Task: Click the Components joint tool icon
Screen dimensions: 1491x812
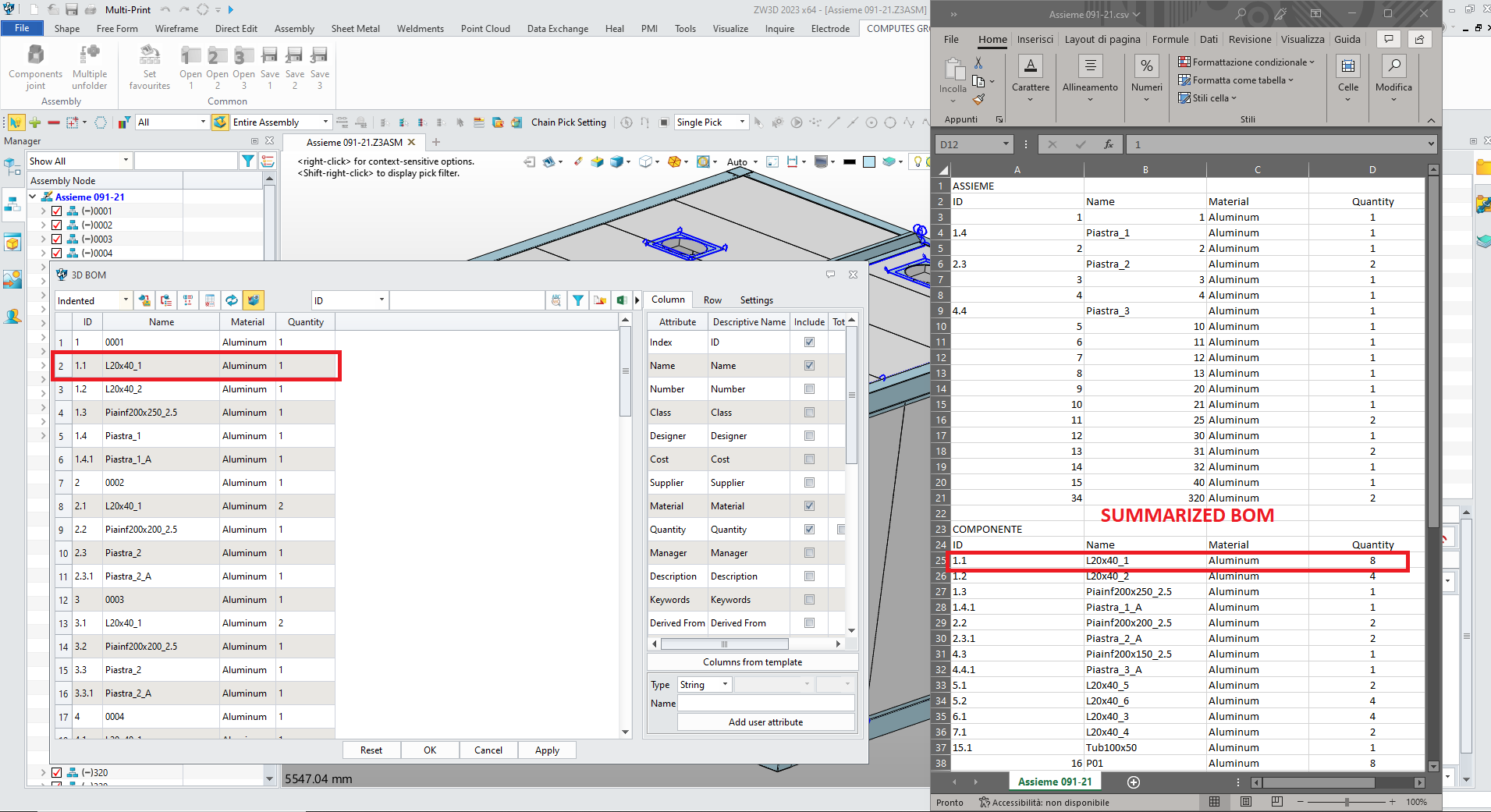Action: (x=35, y=55)
